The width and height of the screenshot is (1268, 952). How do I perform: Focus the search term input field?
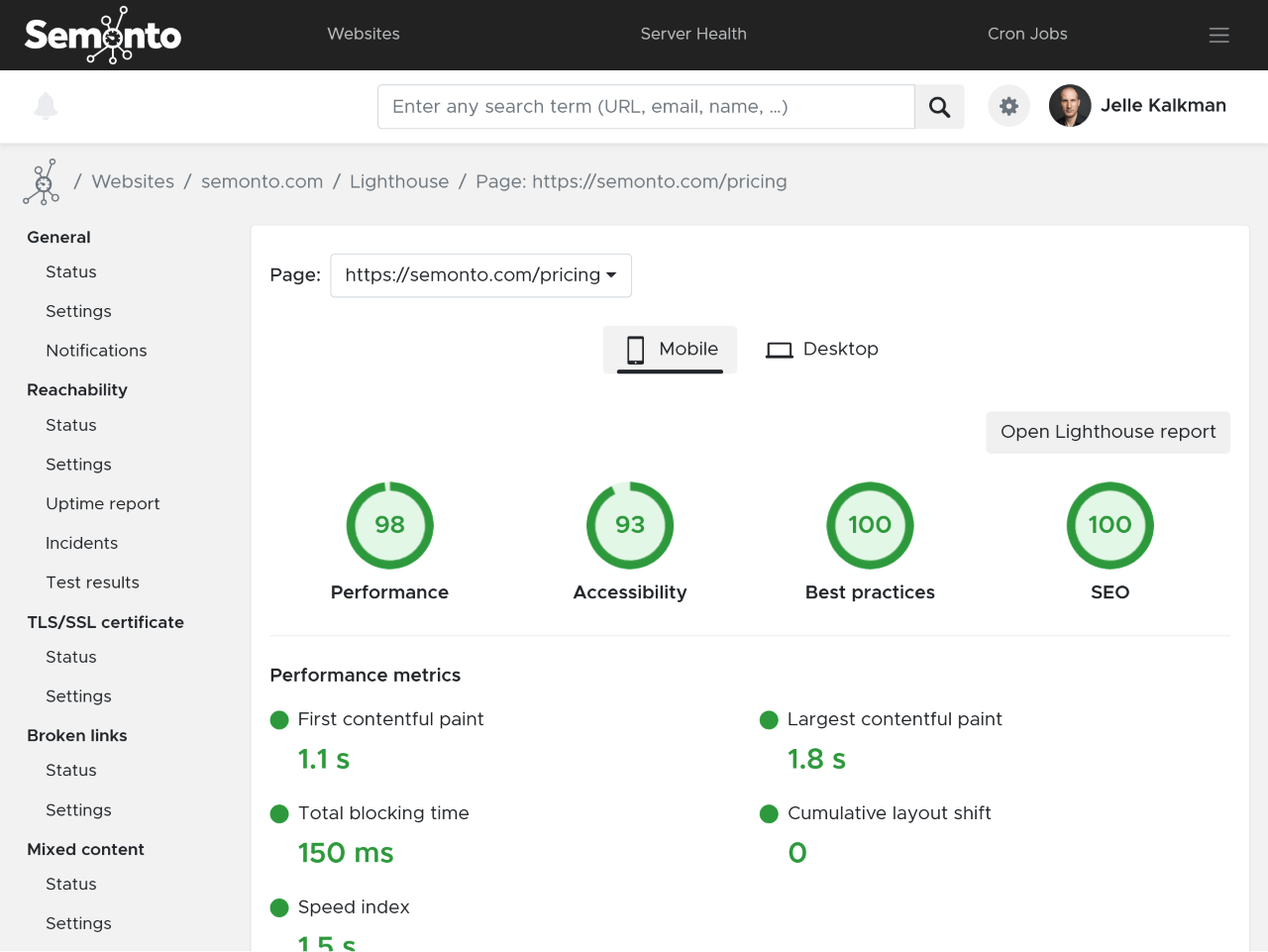(x=646, y=107)
